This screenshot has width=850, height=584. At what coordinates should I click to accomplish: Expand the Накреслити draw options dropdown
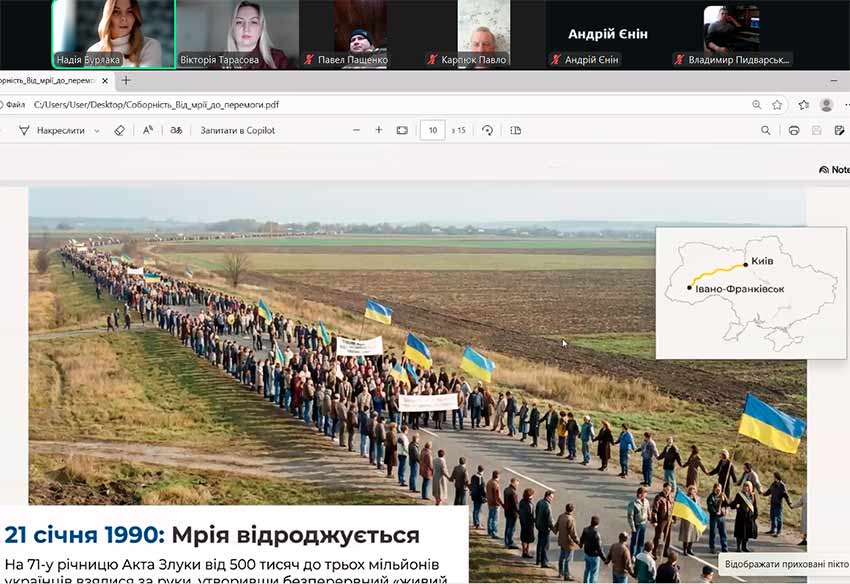coord(97,130)
